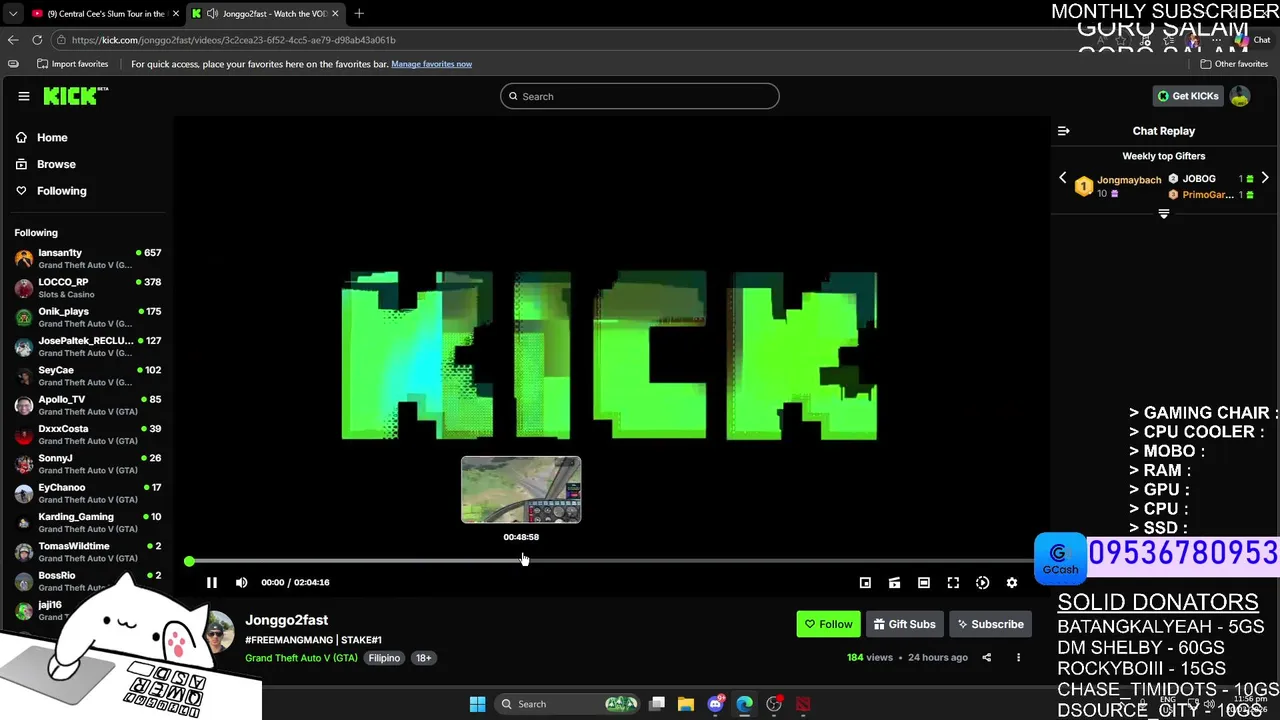This screenshot has width=1280, height=720.
Task: Open Iansan1ty channel in Following list
Action: coord(87,258)
